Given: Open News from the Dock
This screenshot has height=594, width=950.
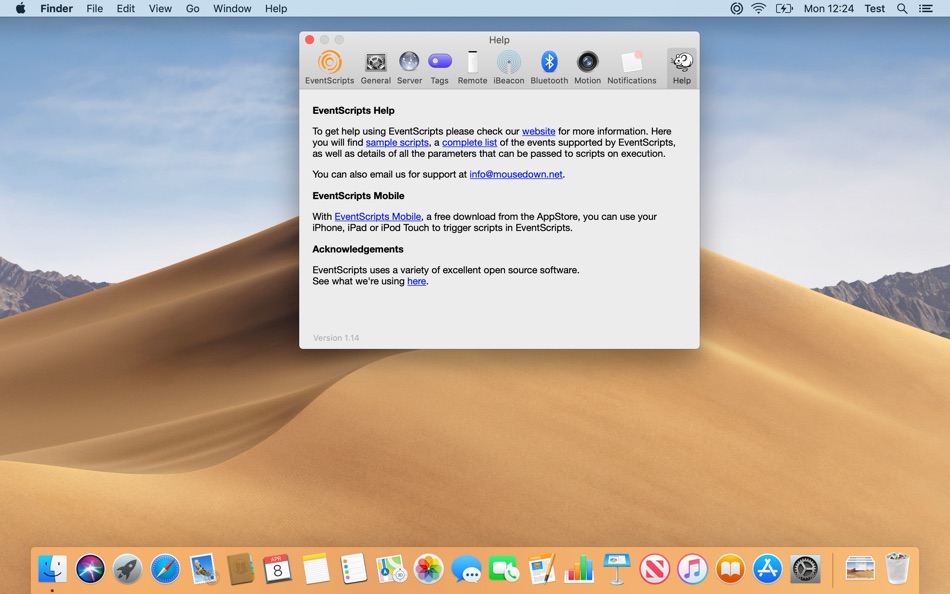Looking at the screenshot, I should pos(654,569).
